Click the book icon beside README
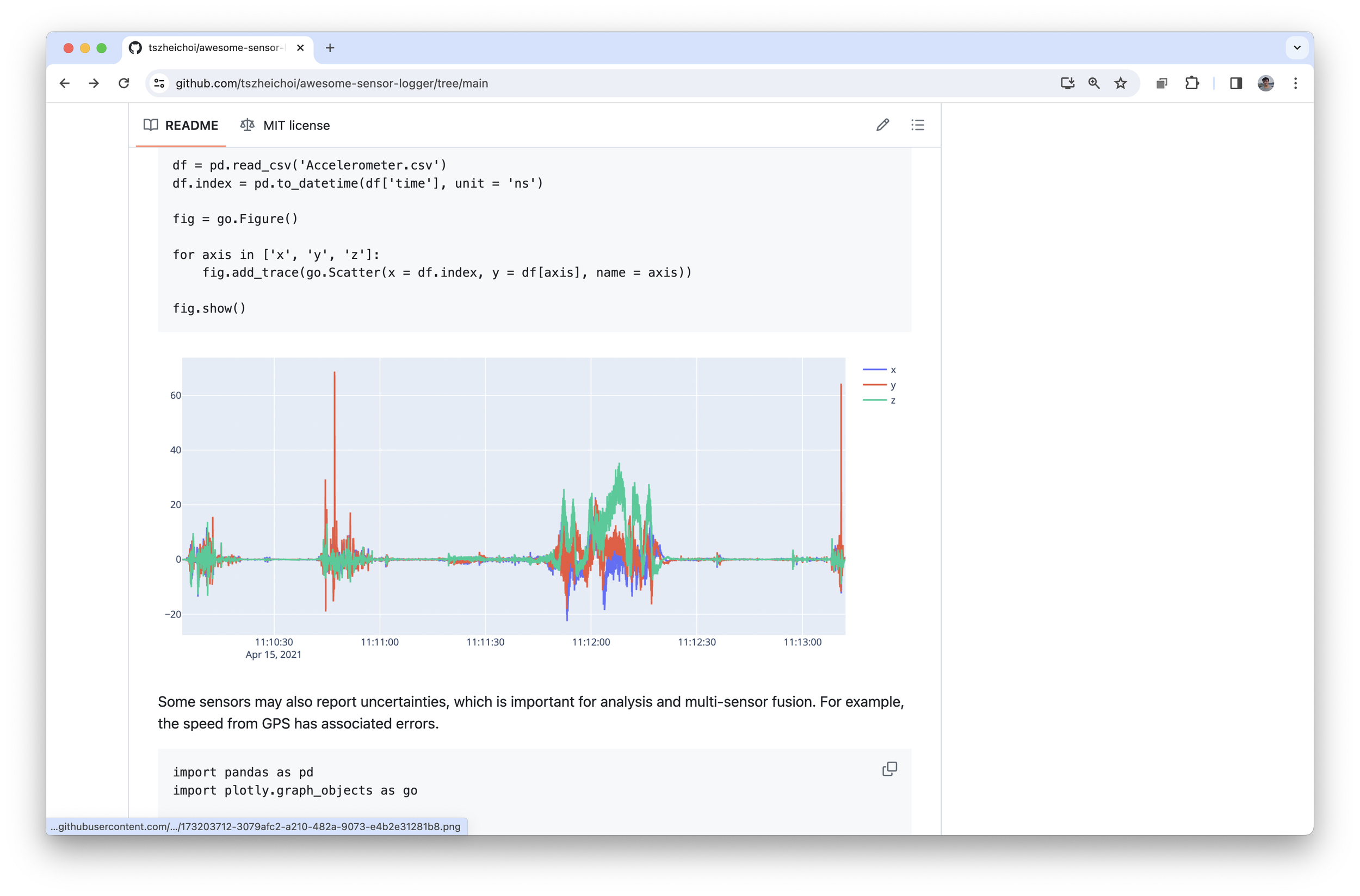The height and width of the screenshot is (896, 1360). click(151, 125)
